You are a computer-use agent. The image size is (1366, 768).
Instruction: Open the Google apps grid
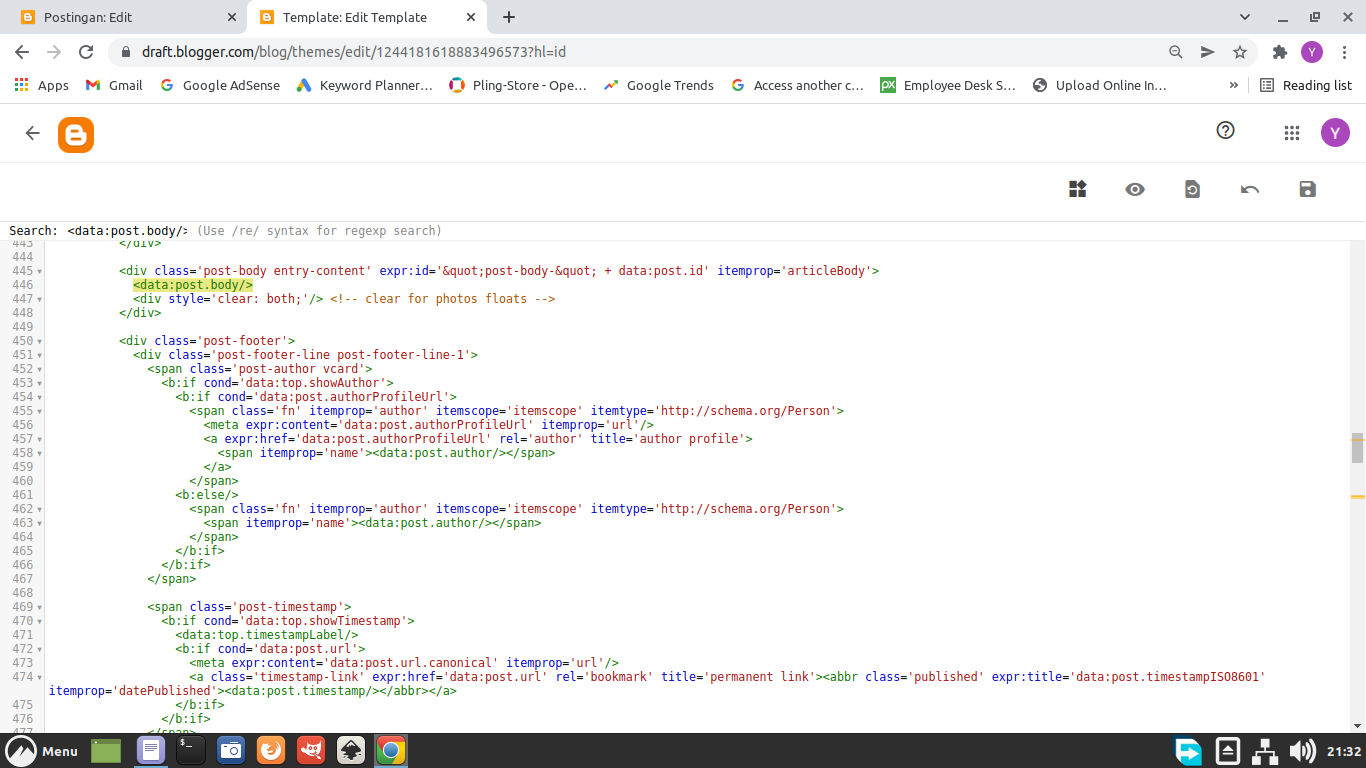pyautogui.click(x=1291, y=133)
